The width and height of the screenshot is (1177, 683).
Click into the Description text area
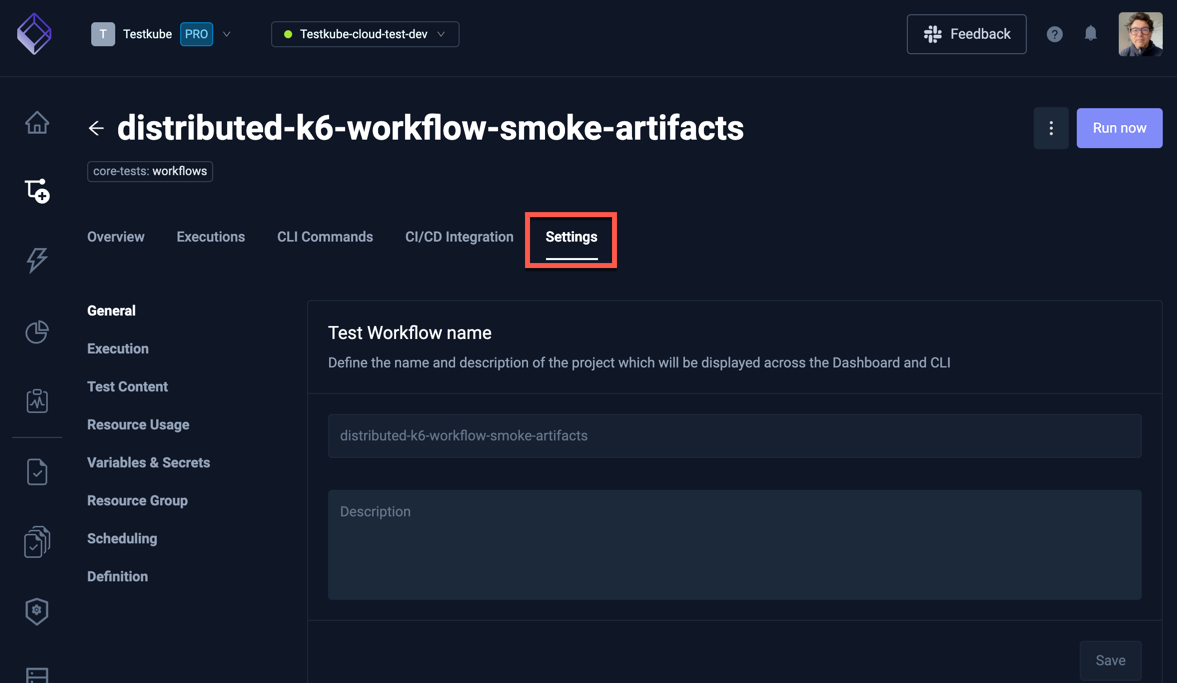[734, 545]
